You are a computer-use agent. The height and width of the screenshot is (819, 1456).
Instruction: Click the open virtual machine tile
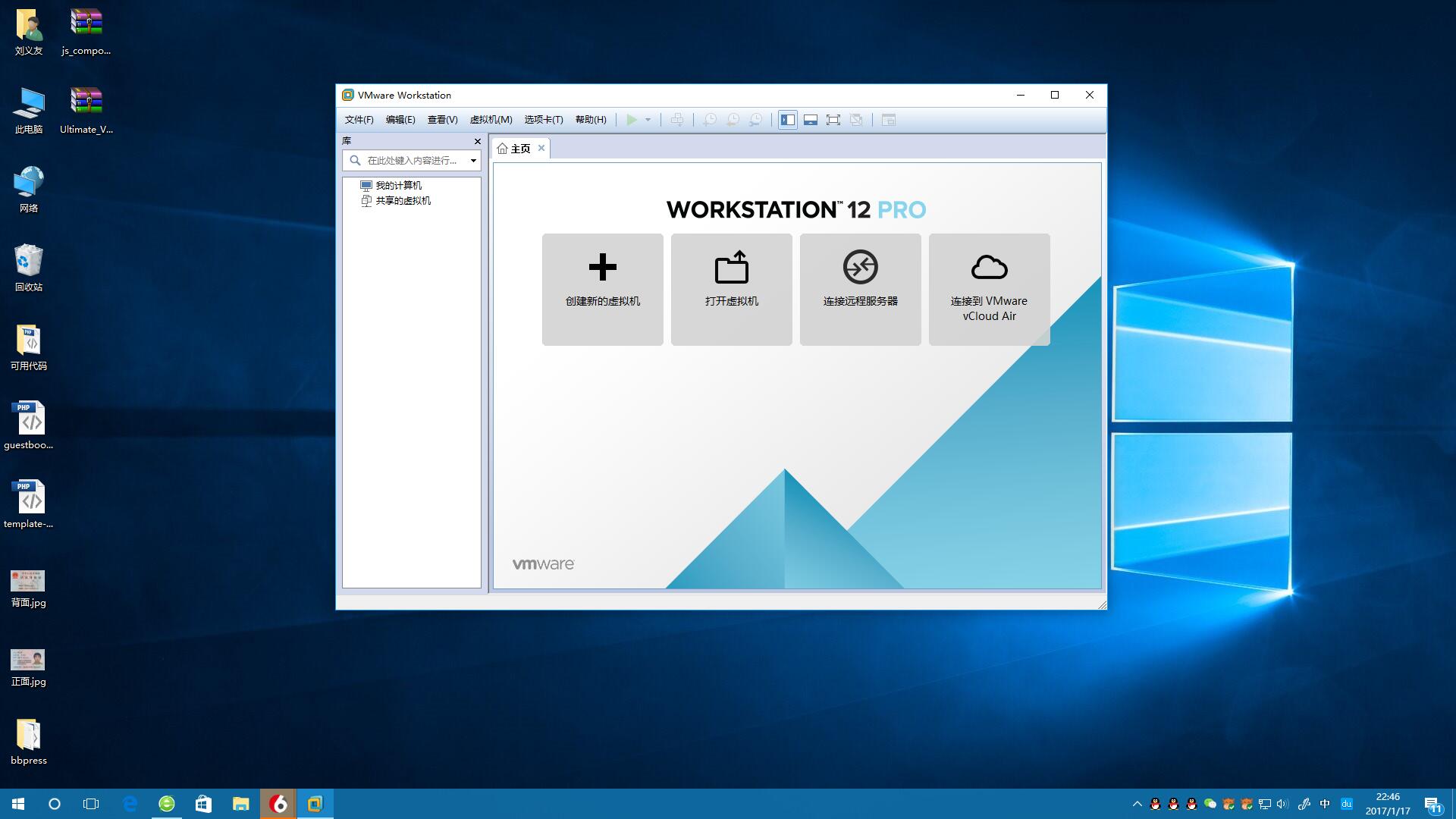click(731, 289)
